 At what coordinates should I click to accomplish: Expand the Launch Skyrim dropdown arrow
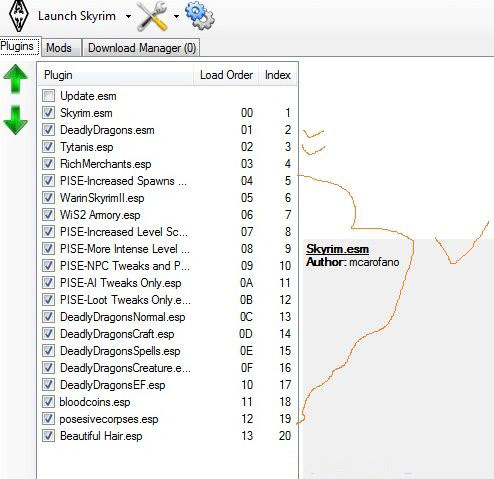tap(128, 16)
